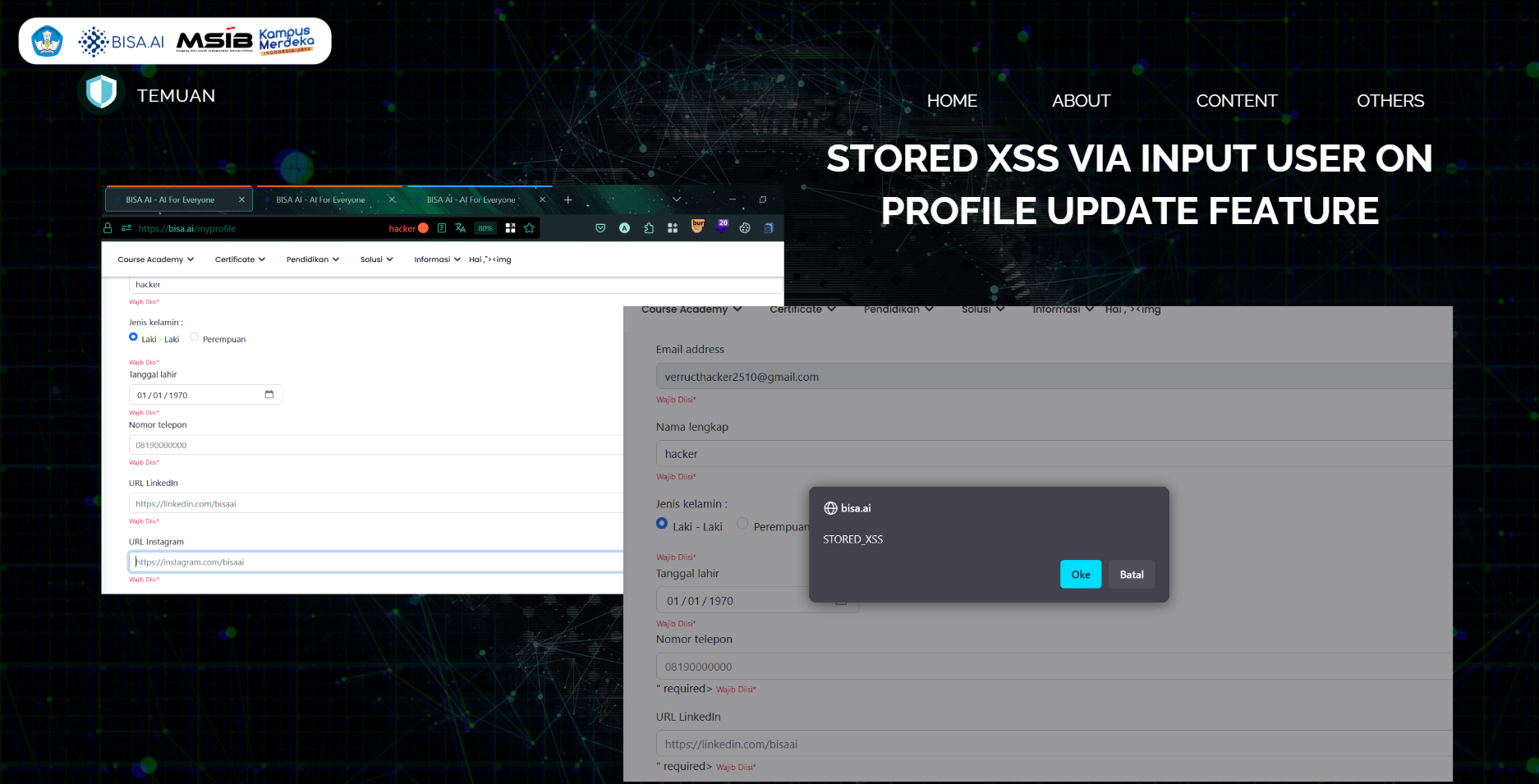Screen dimensions: 1539x784
Task: Click the name field containing hacker in browser window
Action: 456,285
